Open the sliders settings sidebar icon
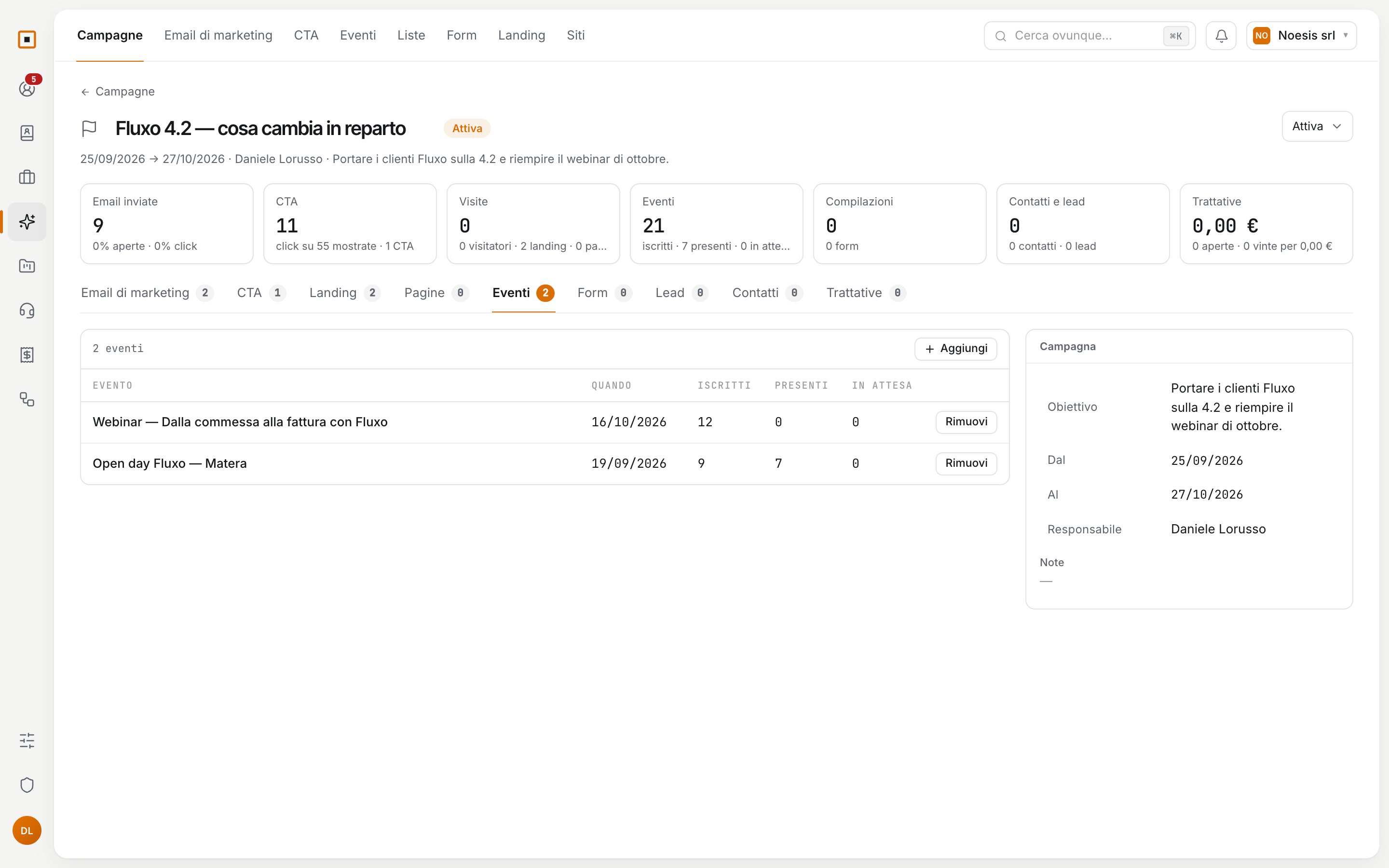 (27, 741)
